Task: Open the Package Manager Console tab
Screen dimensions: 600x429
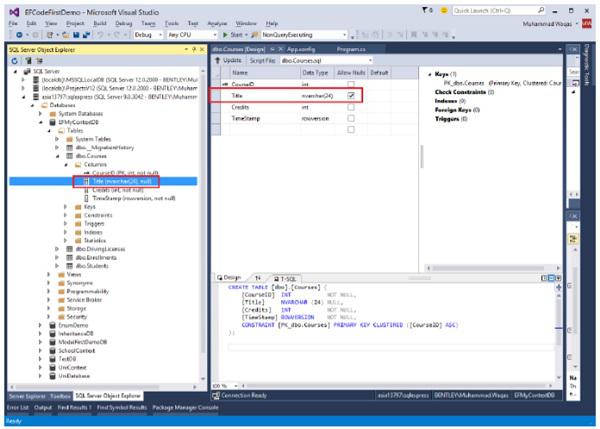Action: (186, 407)
